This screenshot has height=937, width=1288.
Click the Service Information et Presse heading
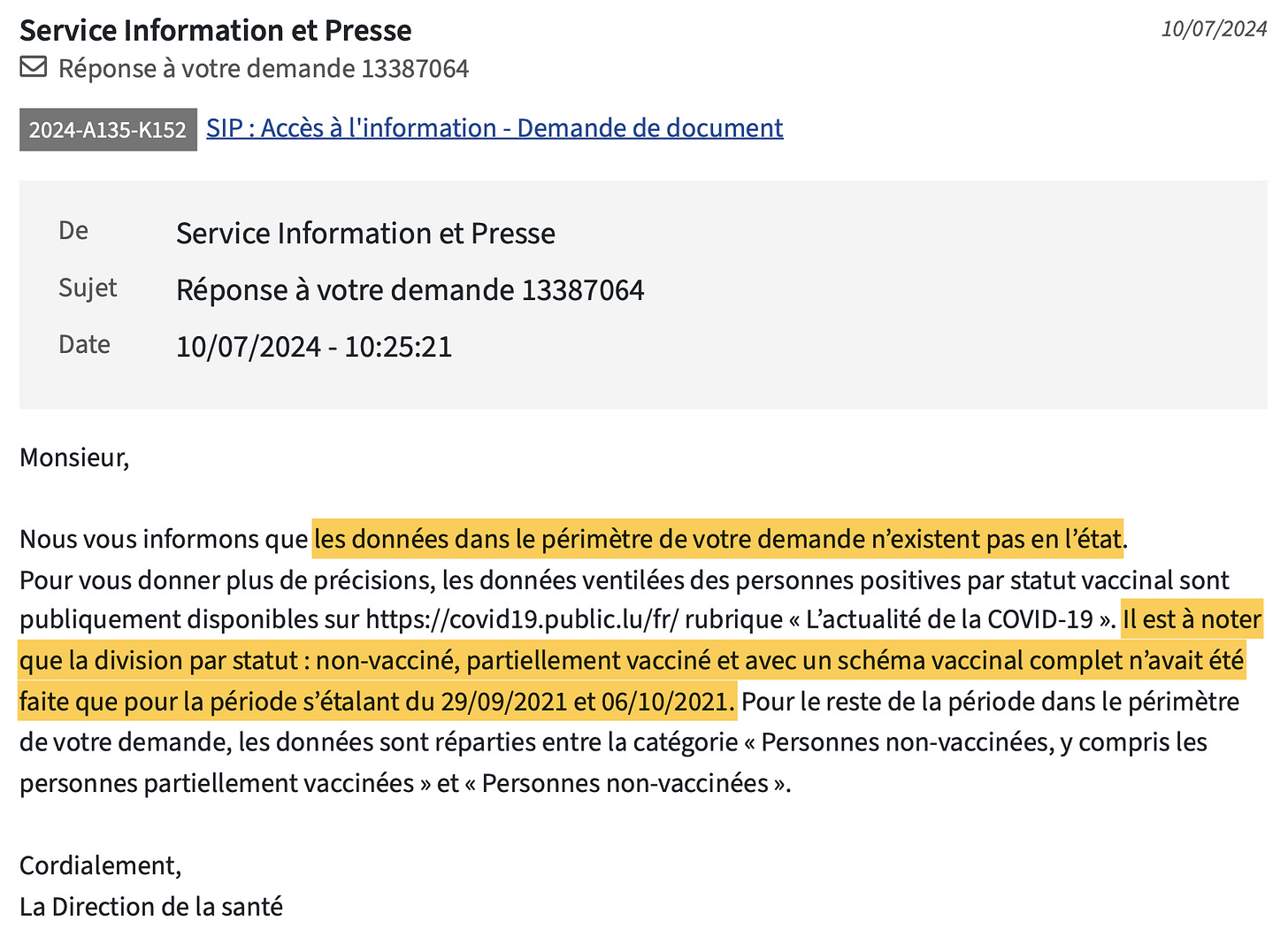click(216, 30)
